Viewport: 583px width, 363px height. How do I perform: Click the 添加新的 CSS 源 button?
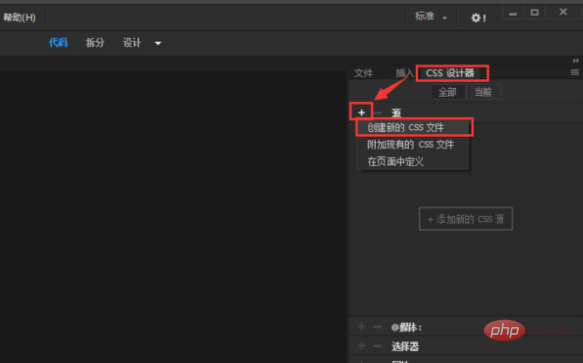(466, 219)
